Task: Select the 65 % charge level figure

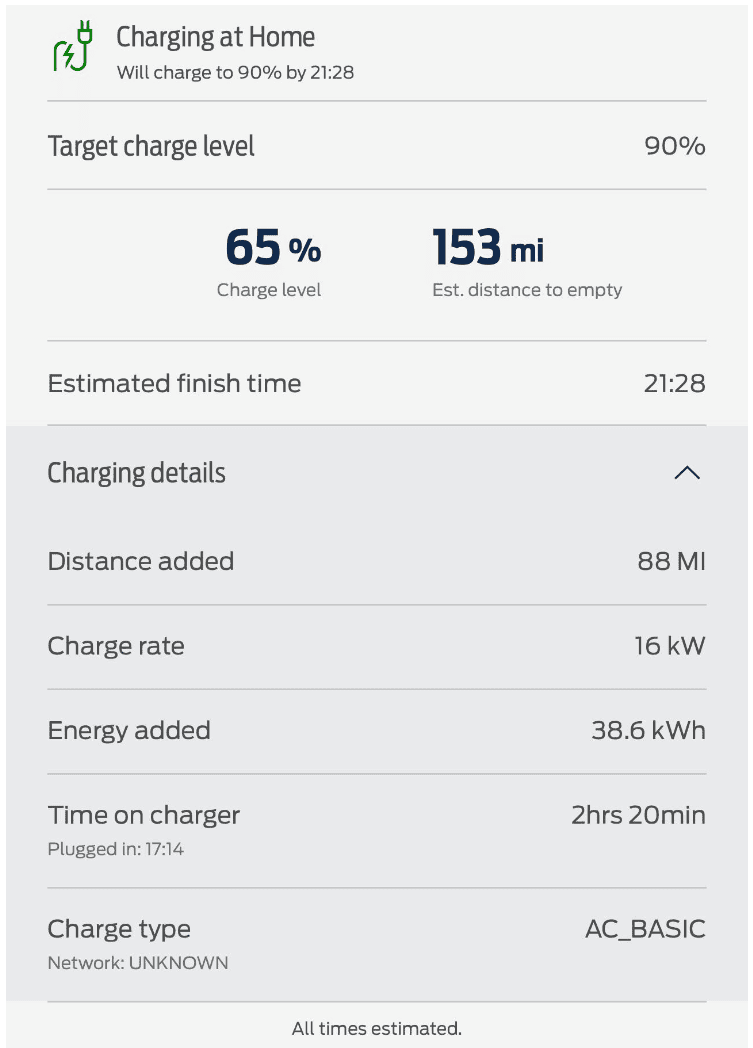Action: (x=273, y=247)
